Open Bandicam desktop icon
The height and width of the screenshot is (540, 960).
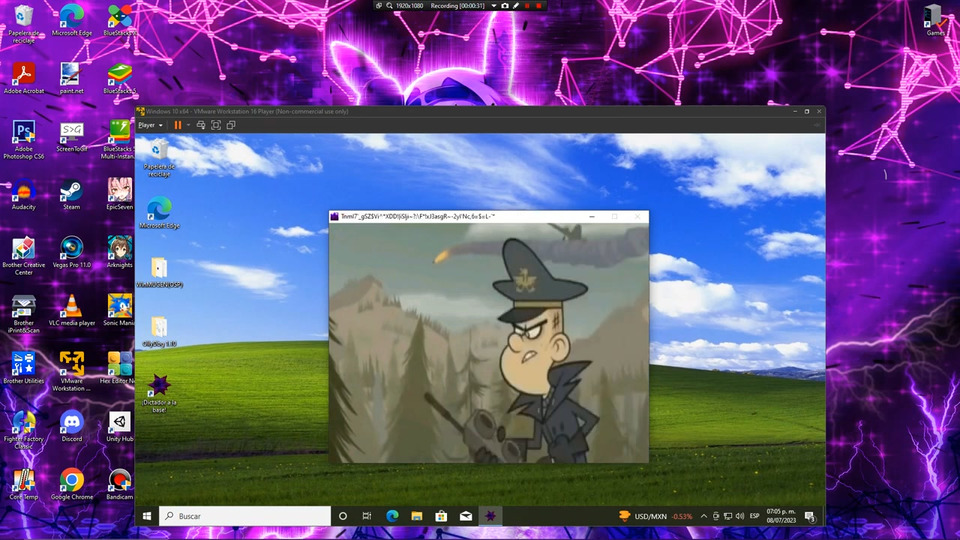[x=119, y=484]
